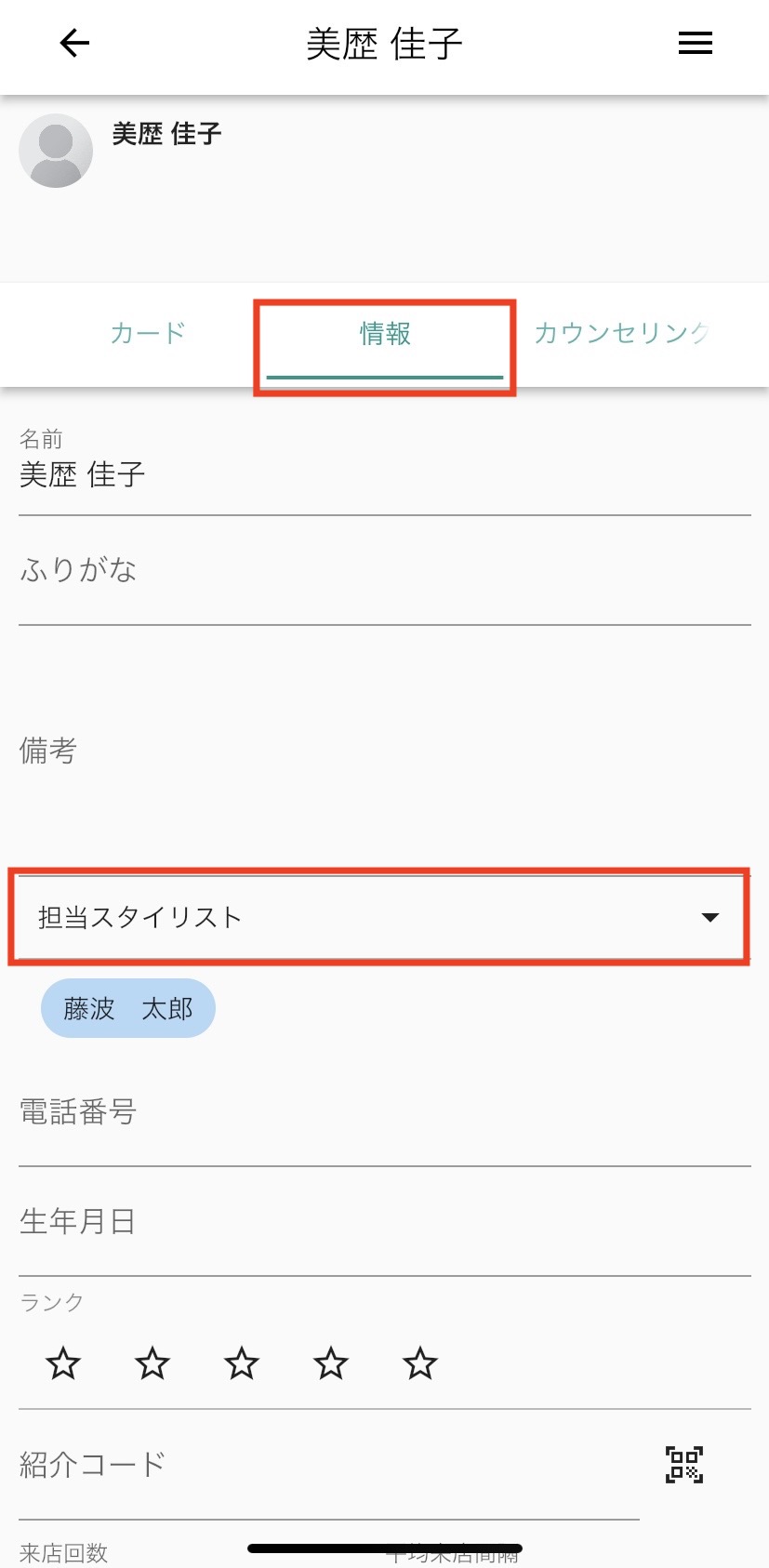Switch to the カード tab

tap(148, 333)
